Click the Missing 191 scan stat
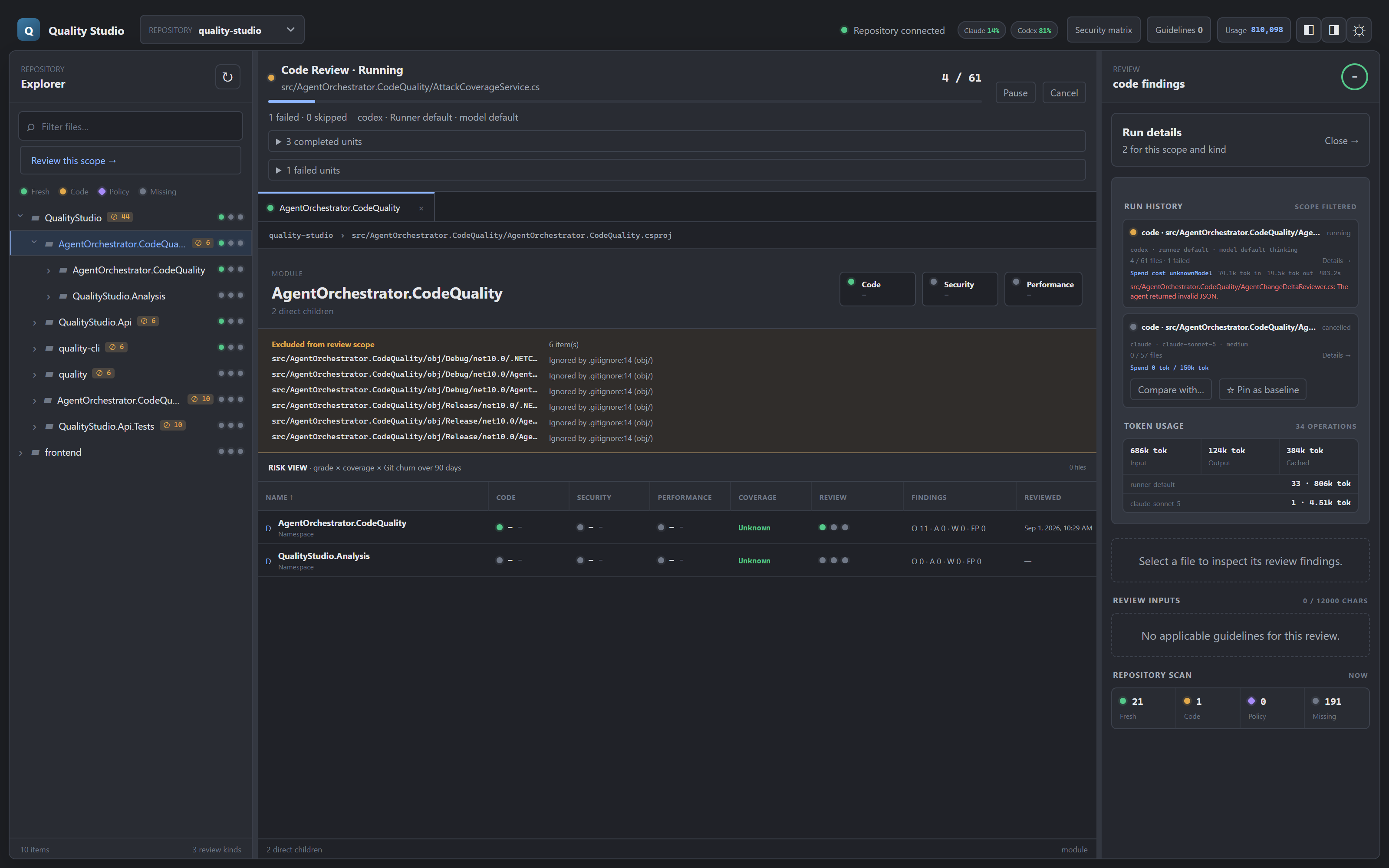Screen dimensions: 1389x868 point(1336,708)
